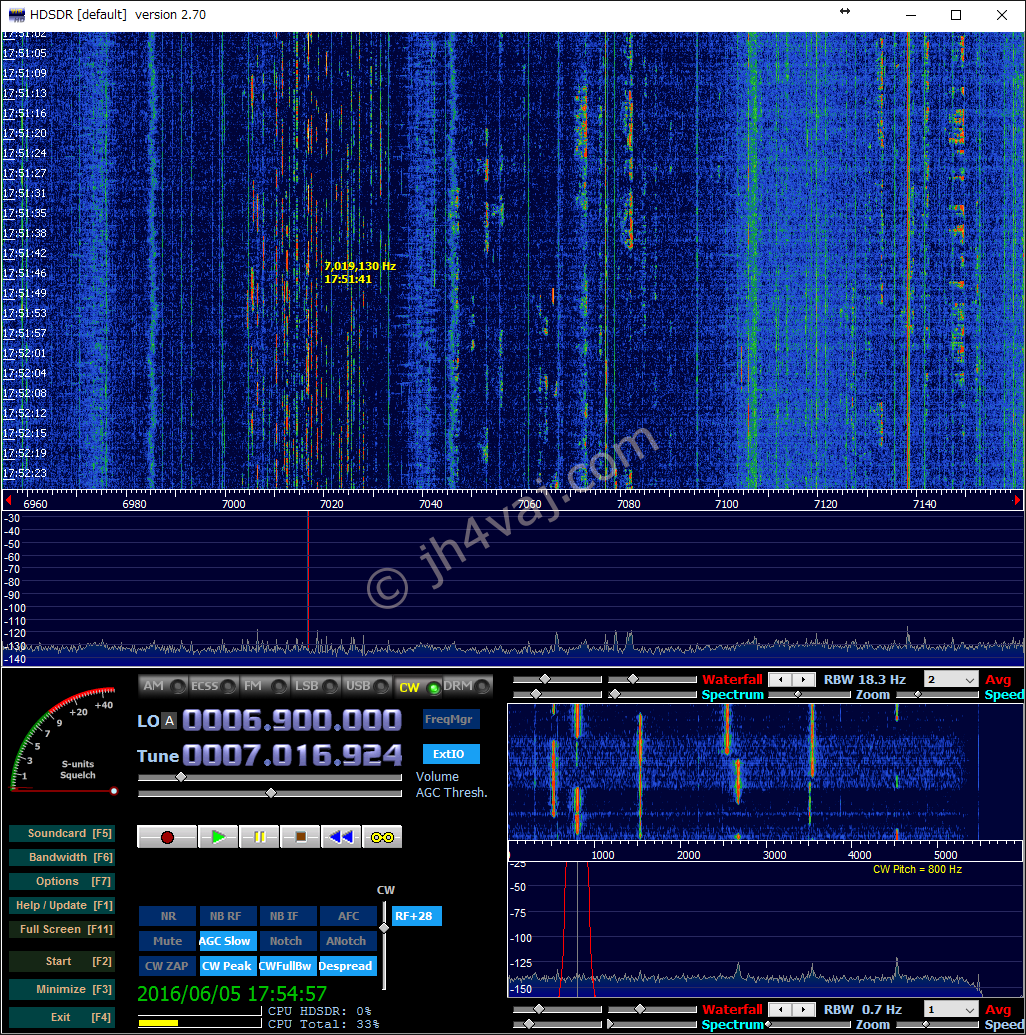
Task: Click the Start [F2] button
Action: pos(62,962)
